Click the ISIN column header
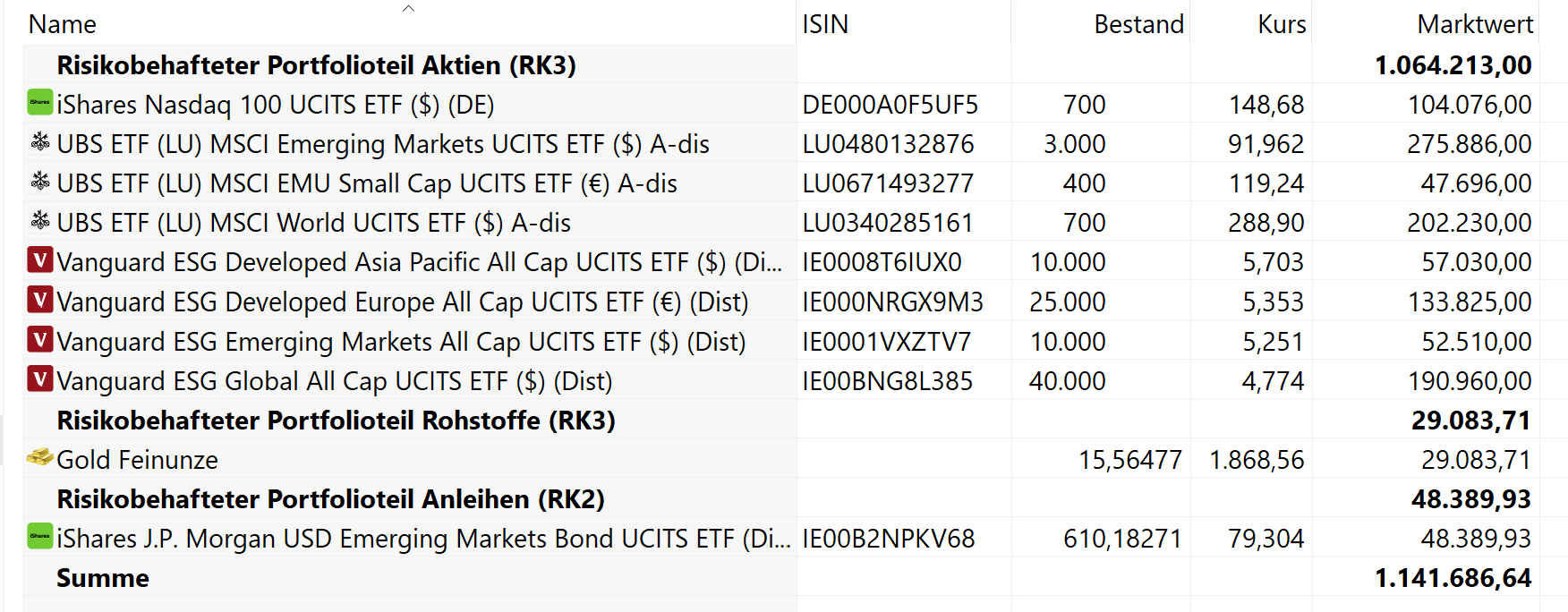1568x612 pixels. pyautogui.click(x=825, y=25)
